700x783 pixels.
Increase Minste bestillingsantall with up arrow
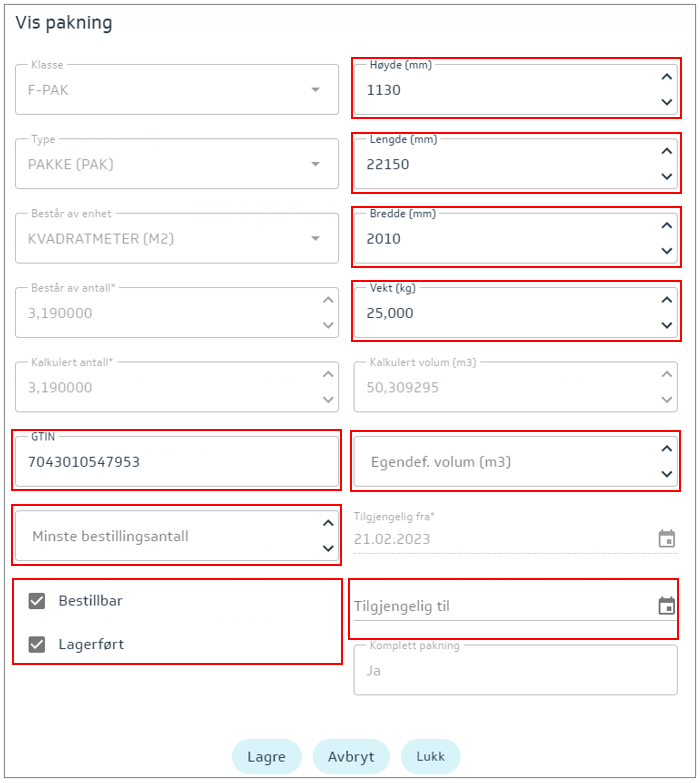(327, 523)
